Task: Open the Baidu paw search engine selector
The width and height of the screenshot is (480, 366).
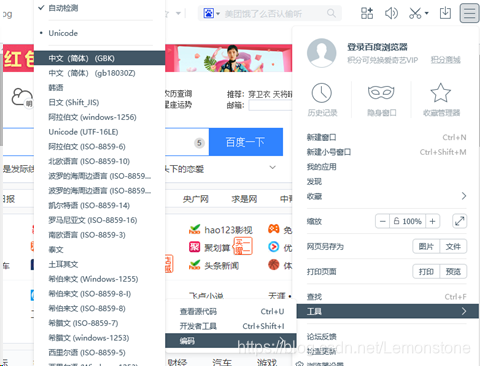Action: (211, 14)
